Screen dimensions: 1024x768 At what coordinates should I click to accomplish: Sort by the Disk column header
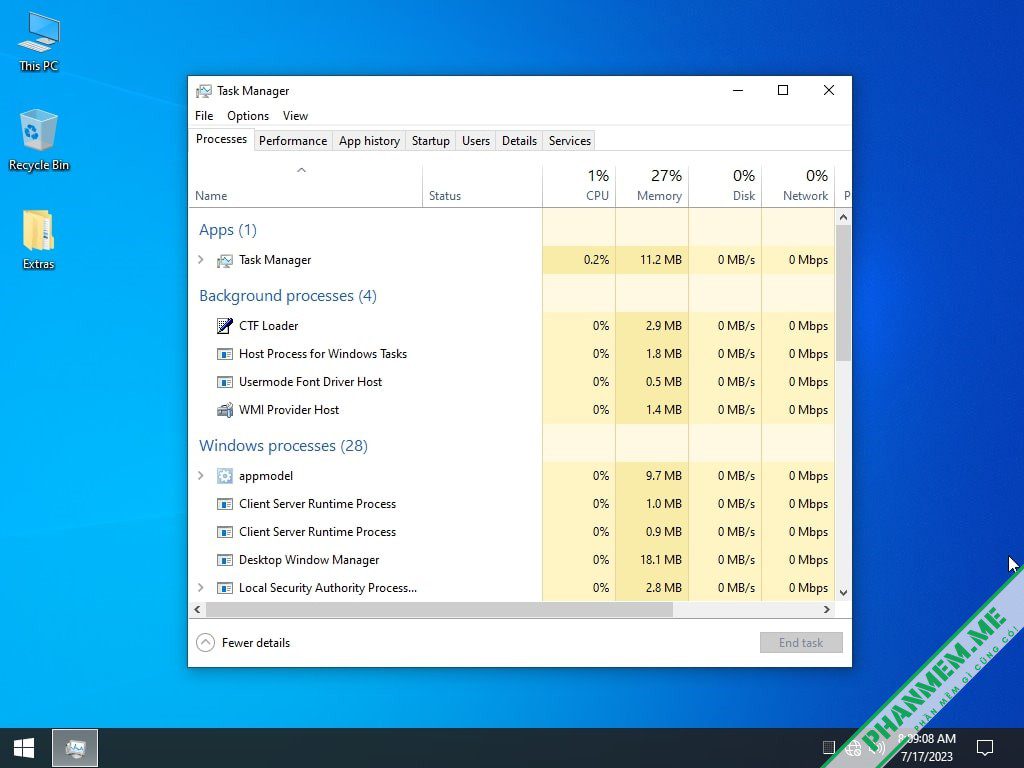726,185
